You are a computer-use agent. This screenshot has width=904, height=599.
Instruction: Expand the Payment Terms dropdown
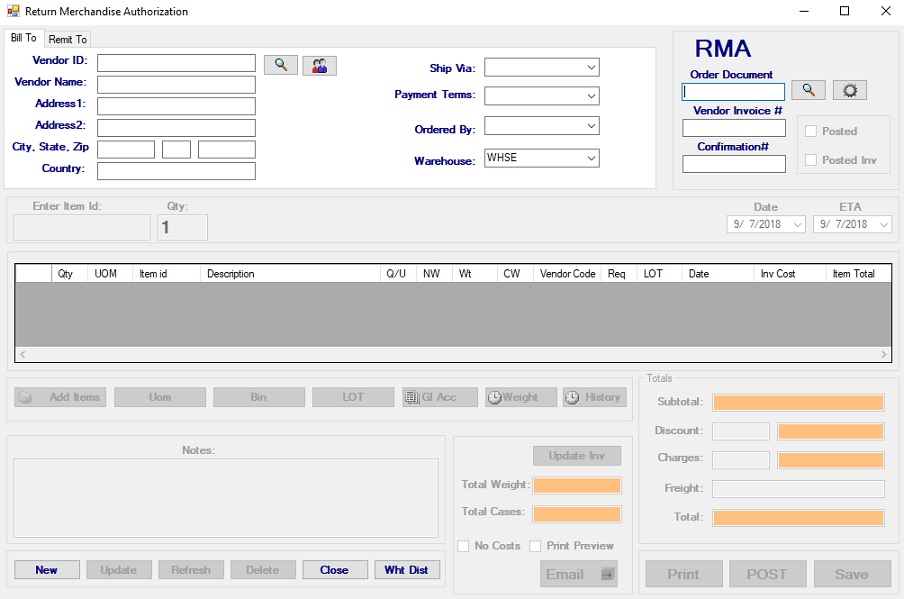coord(591,96)
